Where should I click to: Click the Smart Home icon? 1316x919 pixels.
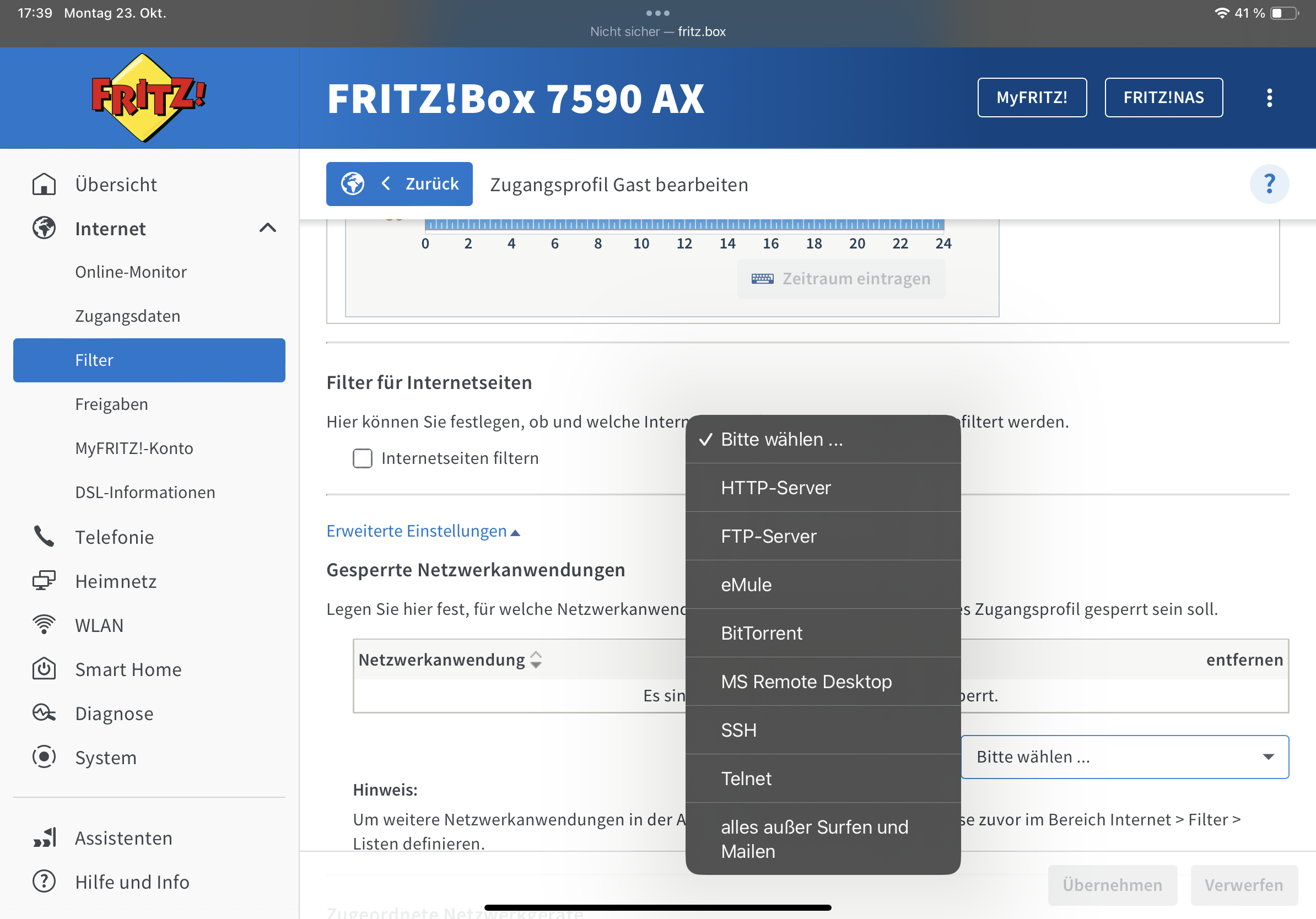(x=44, y=669)
